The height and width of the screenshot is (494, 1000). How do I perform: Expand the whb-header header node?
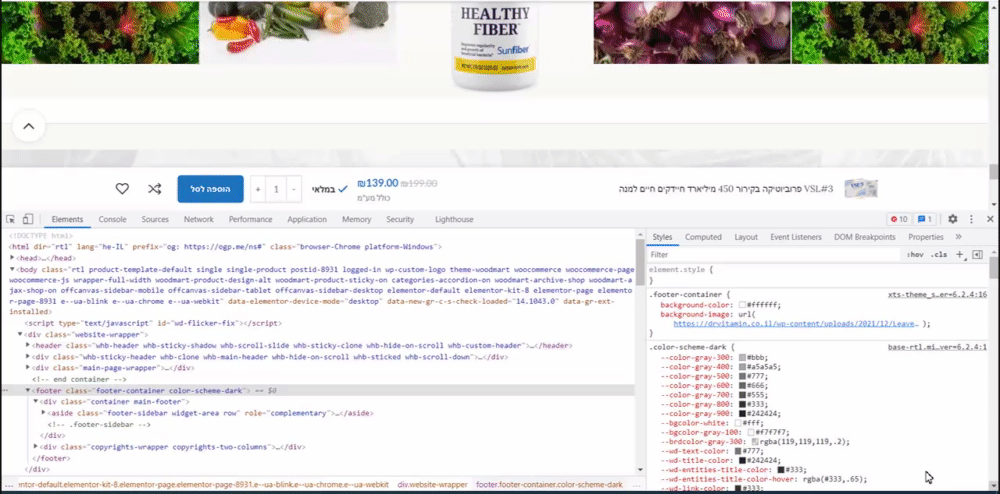(27, 345)
